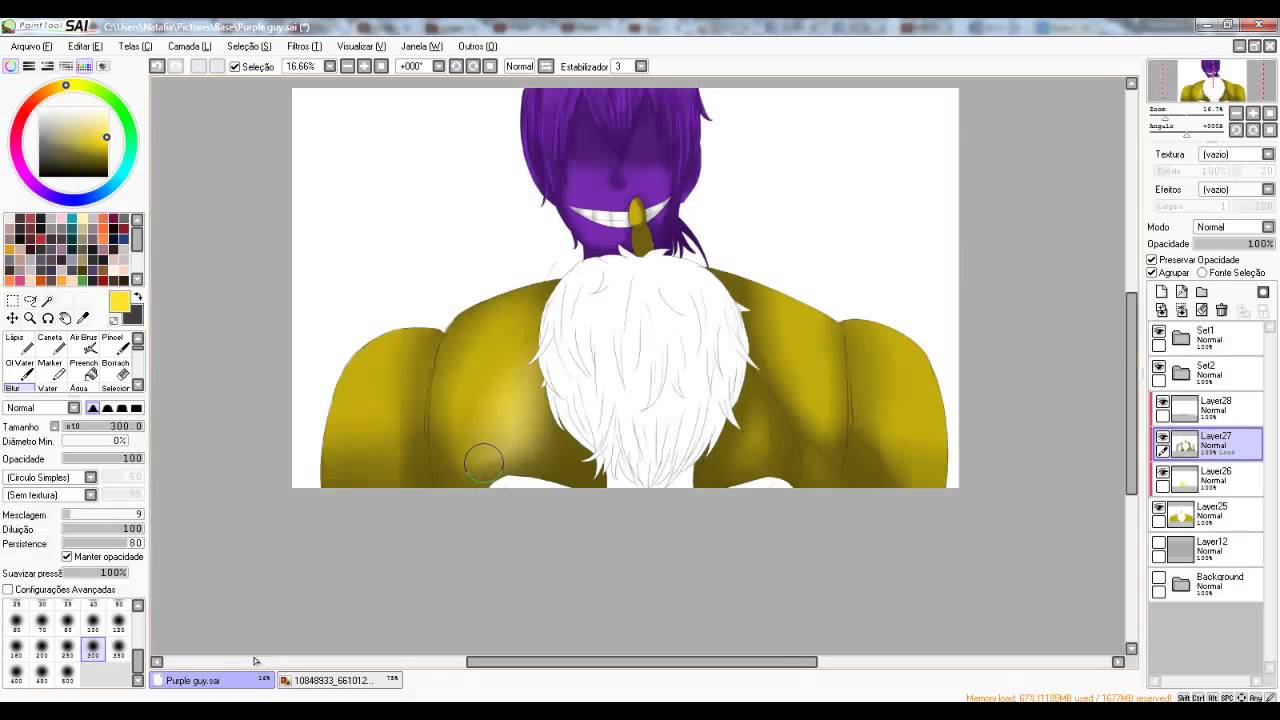The height and width of the screenshot is (720, 1280).
Task: Open the Textura dropdown
Action: tap(1238, 155)
